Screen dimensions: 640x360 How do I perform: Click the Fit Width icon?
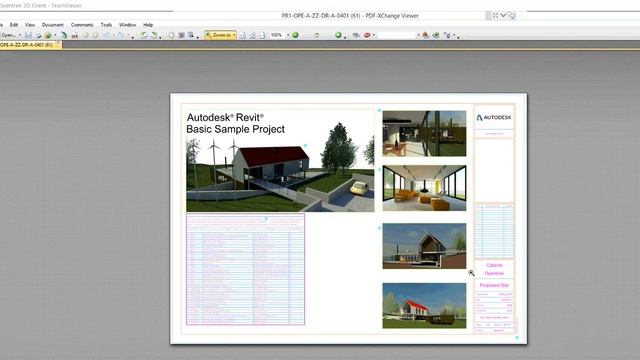tap(262, 36)
